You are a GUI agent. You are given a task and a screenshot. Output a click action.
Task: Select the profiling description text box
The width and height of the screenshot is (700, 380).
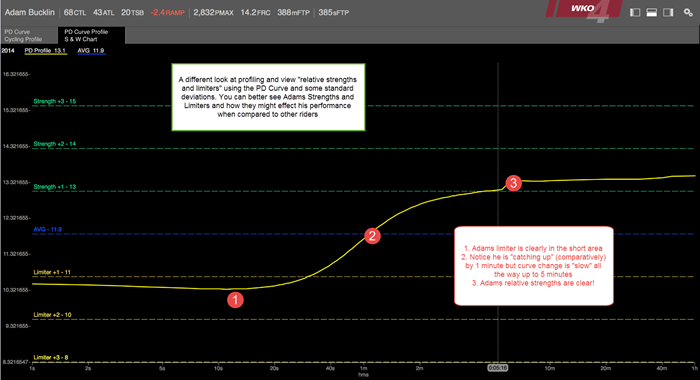coord(268,97)
